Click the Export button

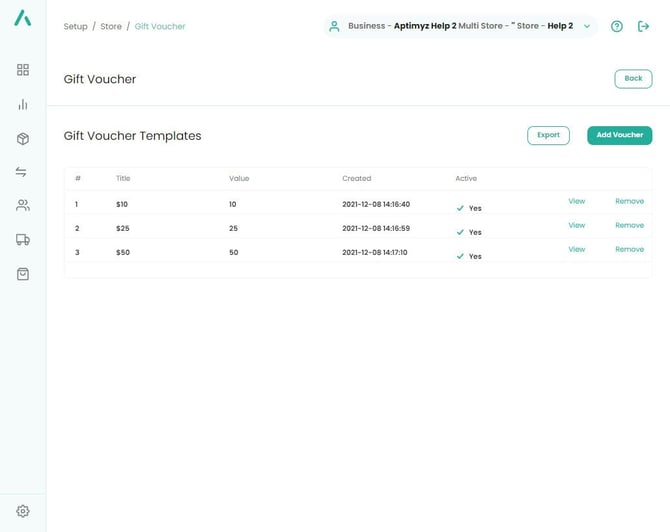[548, 135]
